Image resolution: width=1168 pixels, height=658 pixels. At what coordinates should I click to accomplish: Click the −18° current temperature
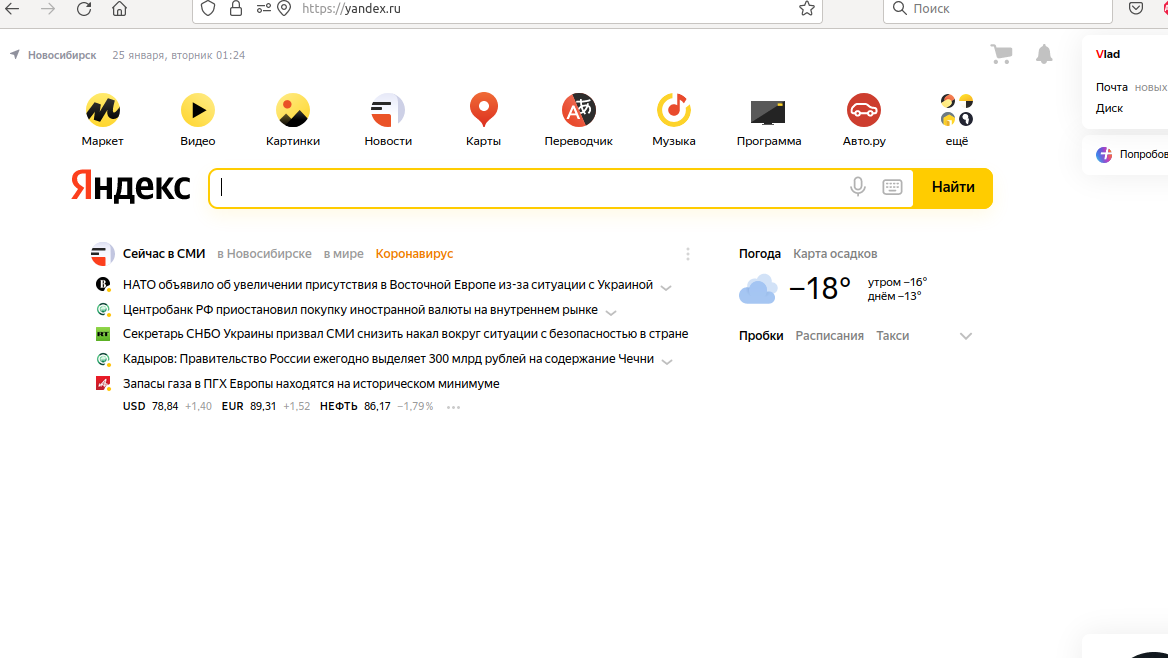click(x=819, y=288)
